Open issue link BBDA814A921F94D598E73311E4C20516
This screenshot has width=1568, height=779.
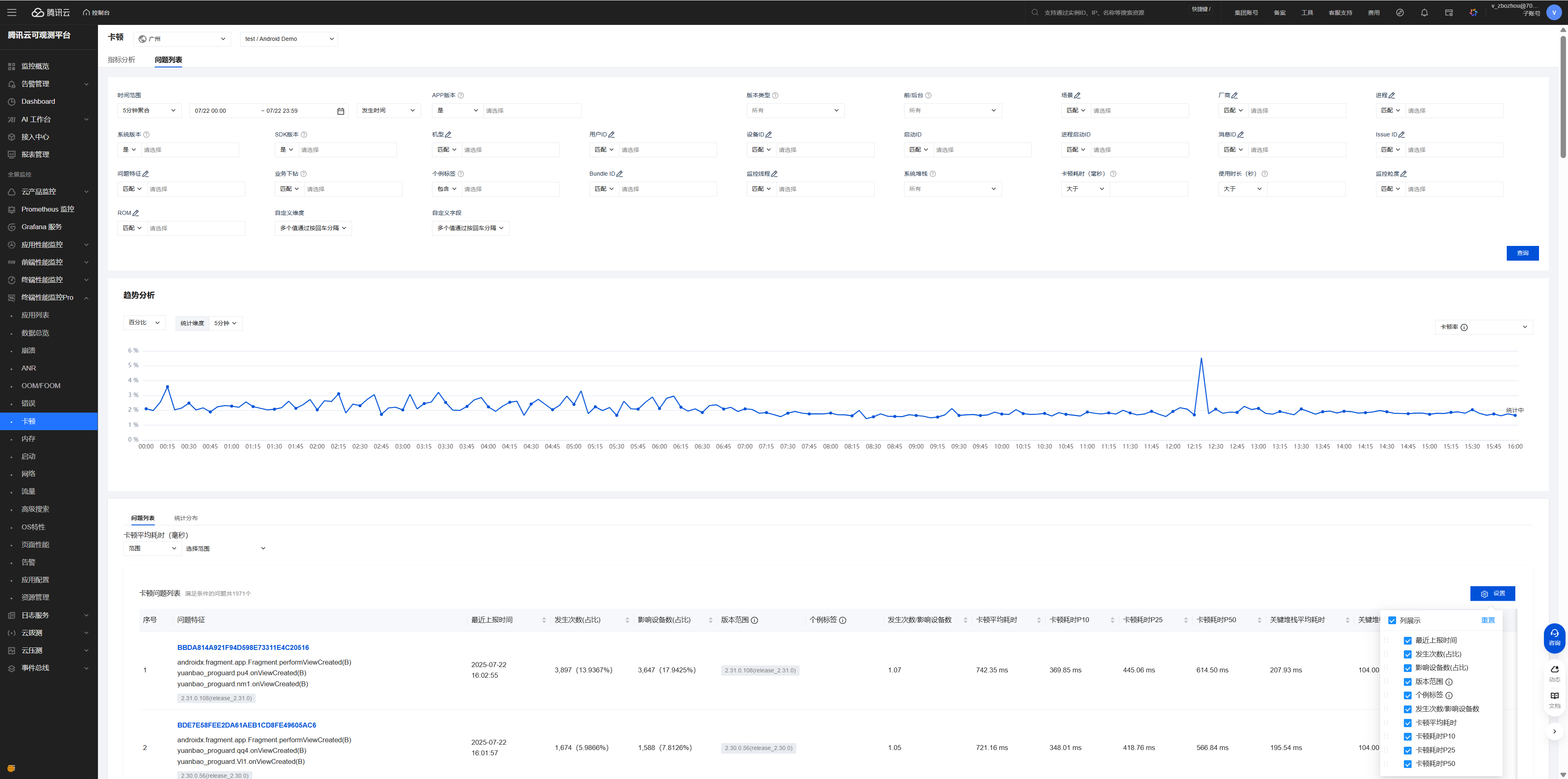(x=243, y=647)
